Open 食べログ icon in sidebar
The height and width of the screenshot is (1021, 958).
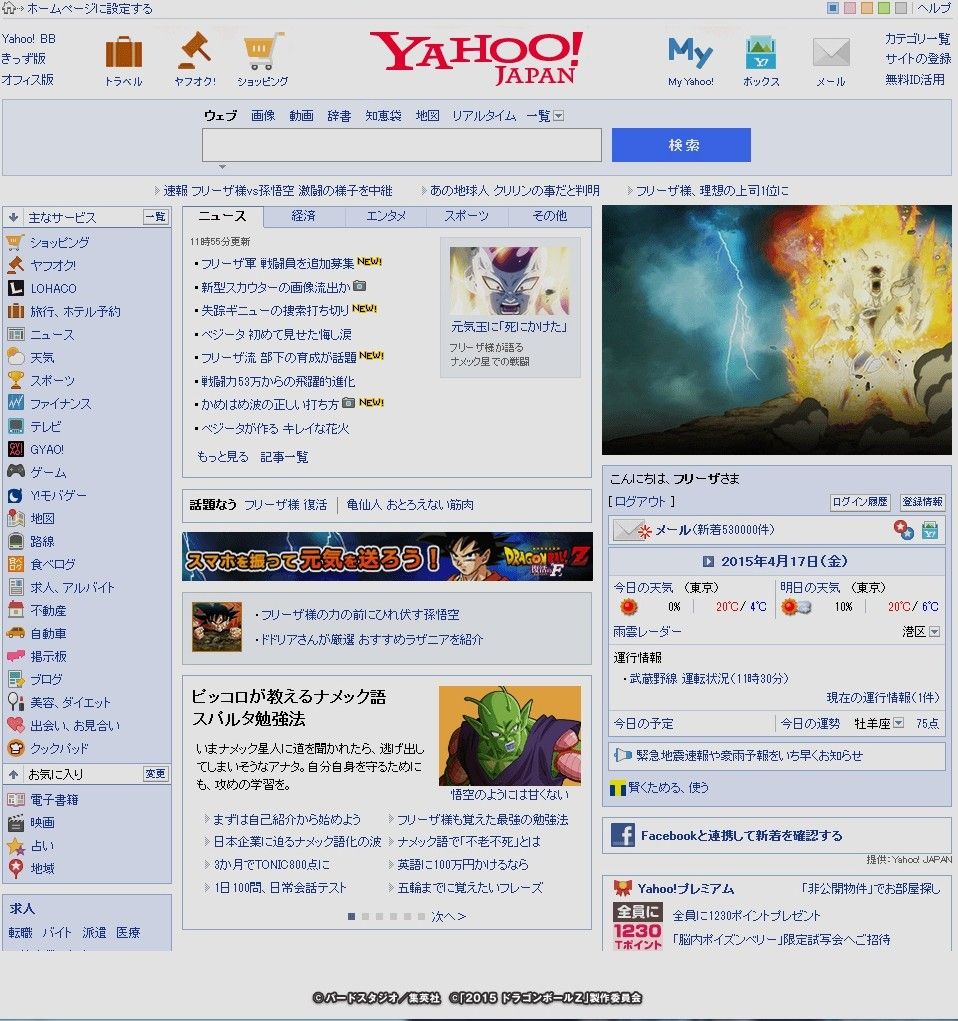pyautogui.click(x=15, y=564)
